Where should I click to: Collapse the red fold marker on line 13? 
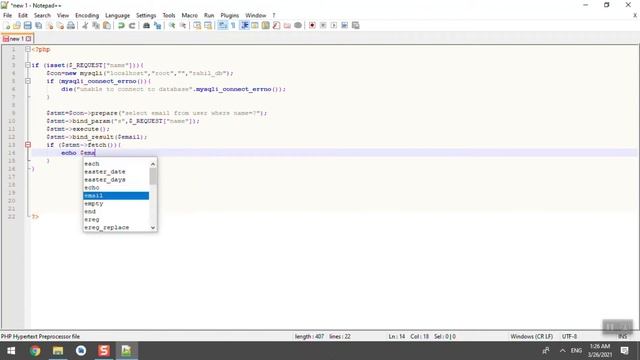[28, 145]
